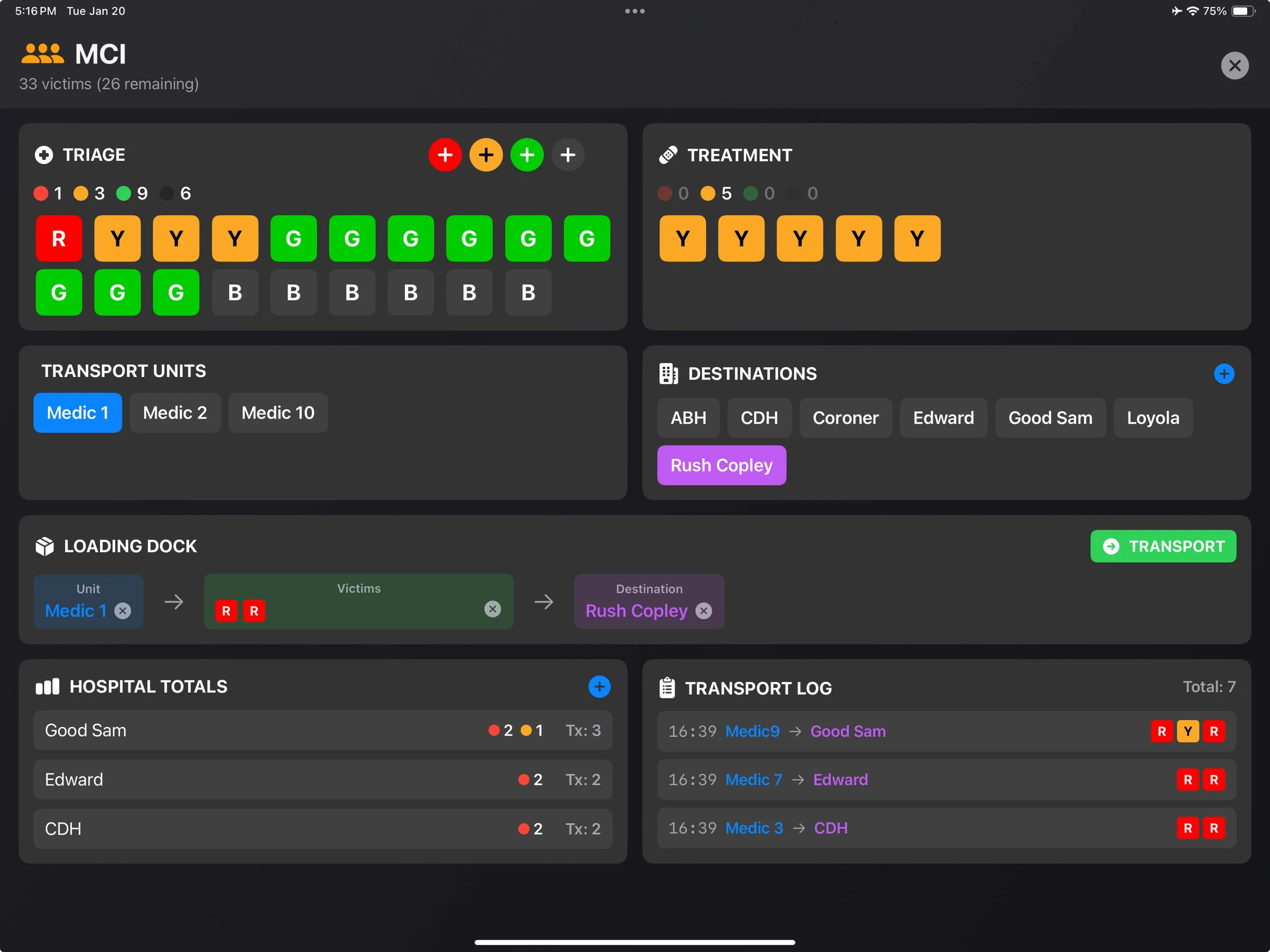
Task: Clear loaded victims from loading dock
Action: (492, 609)
